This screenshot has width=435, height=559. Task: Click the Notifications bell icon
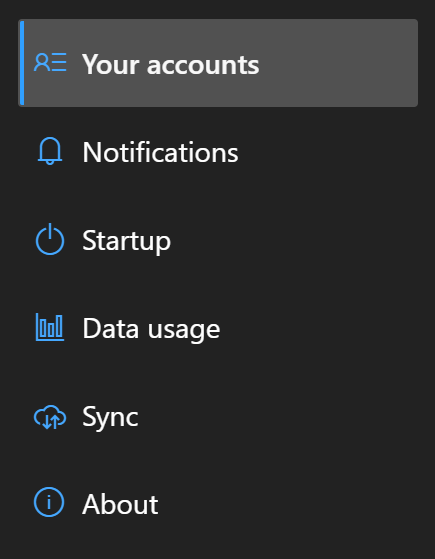click(50, 151)
